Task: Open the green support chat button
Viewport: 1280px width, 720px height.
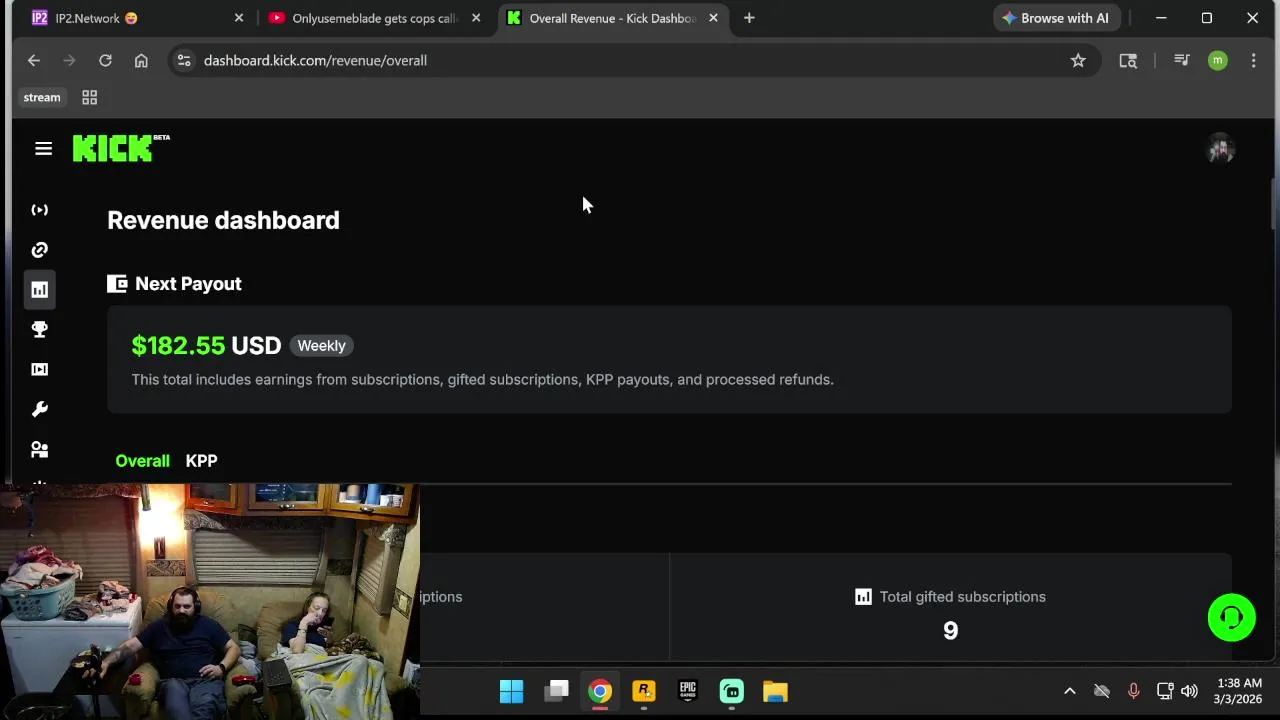Action: tap(1231, 618)
